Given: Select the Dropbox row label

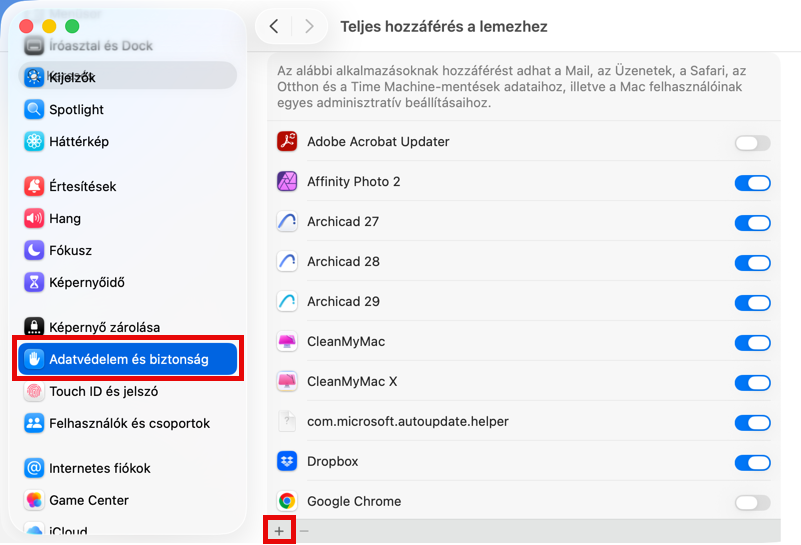Looking at the screenshot, I should [333, 461].
